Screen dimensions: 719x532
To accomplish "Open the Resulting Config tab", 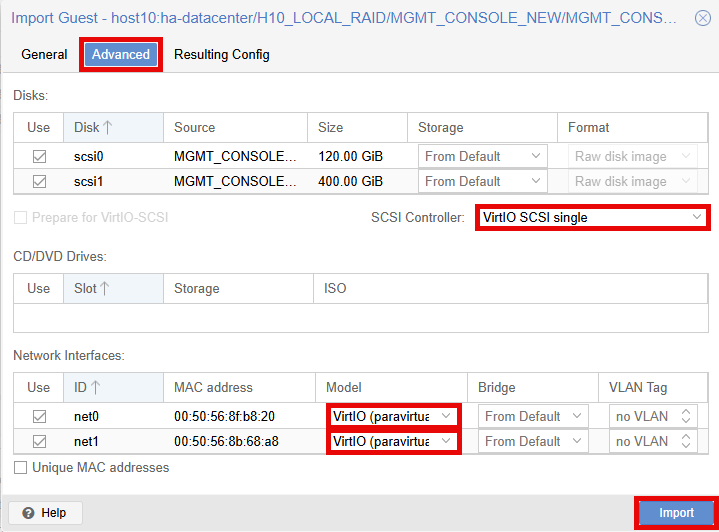I will pos(221,55).
